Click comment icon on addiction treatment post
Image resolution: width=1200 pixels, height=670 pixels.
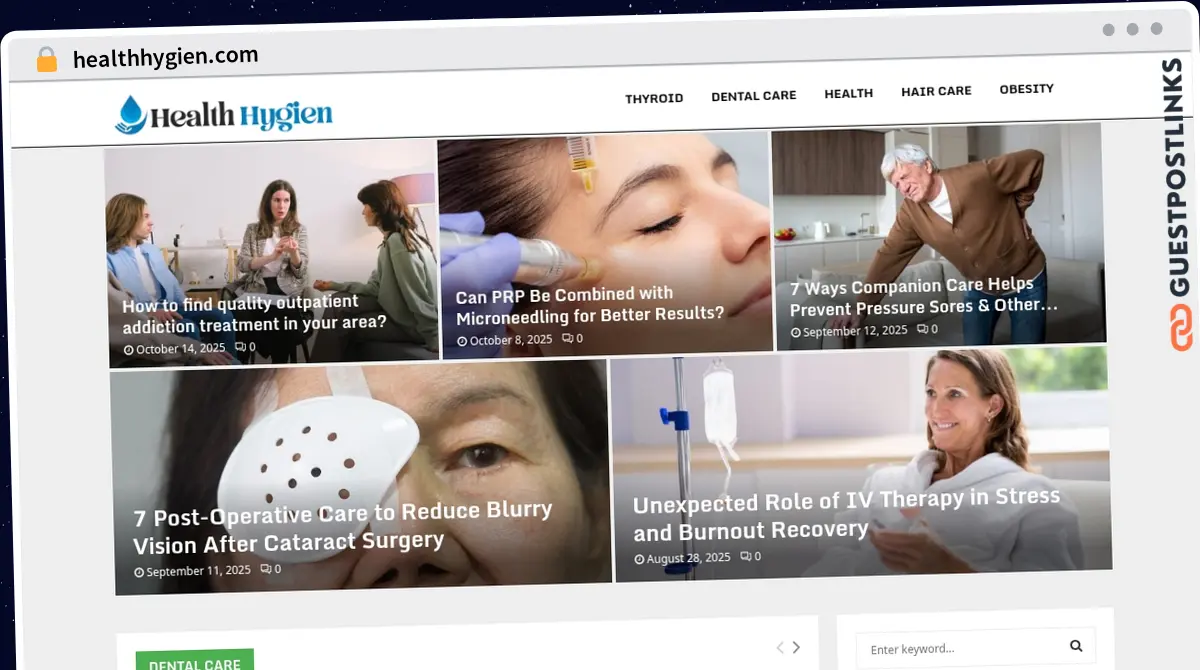click(240, 347)
